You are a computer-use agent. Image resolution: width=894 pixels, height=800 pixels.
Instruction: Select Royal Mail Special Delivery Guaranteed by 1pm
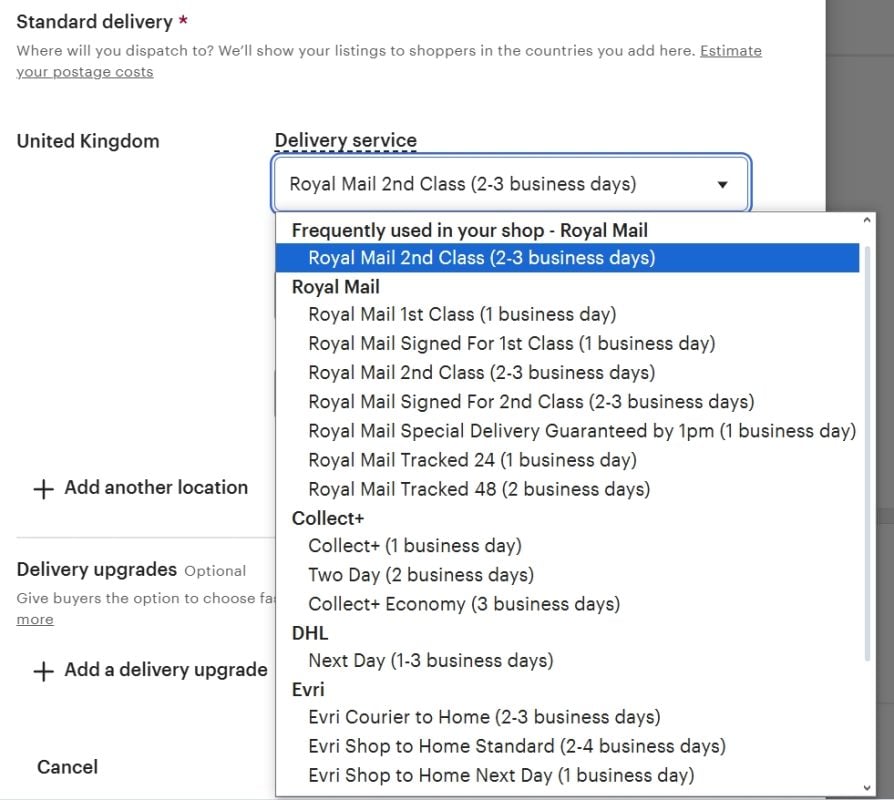point(582,431)
